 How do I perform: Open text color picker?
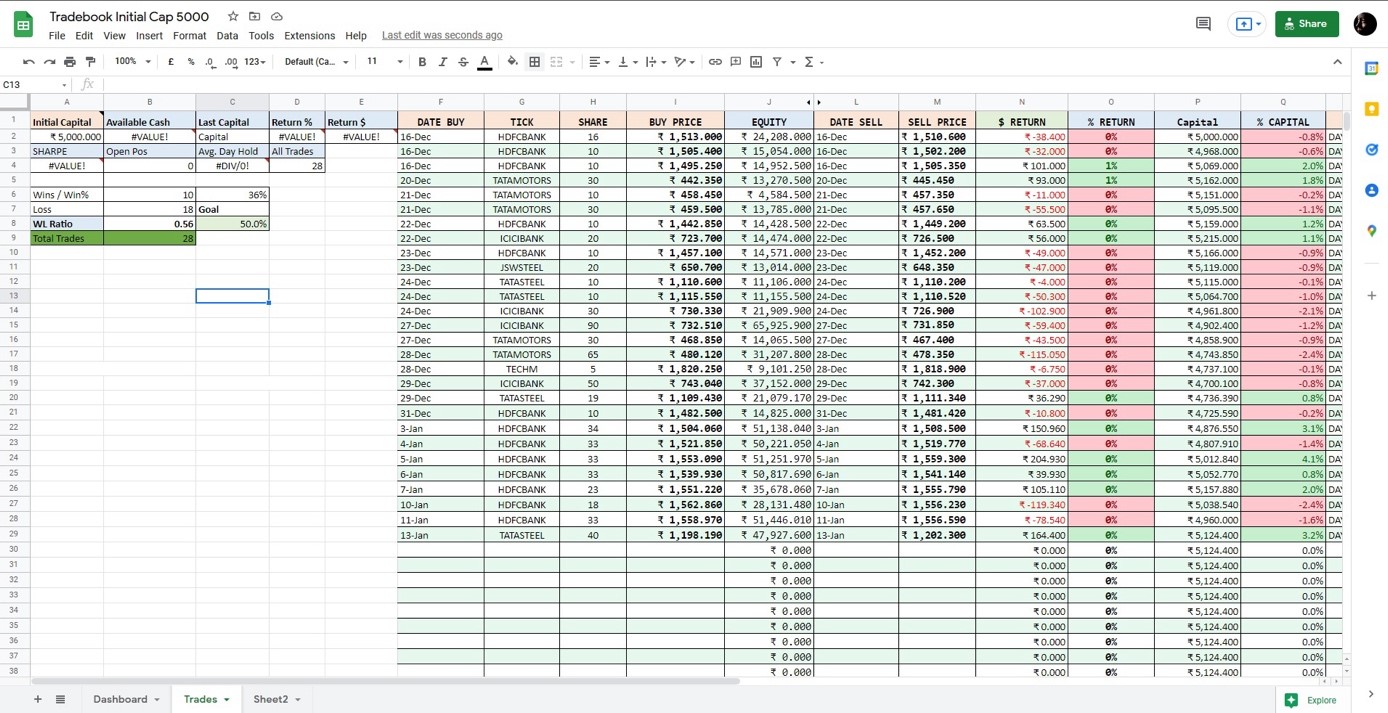(x=485, y=62)
